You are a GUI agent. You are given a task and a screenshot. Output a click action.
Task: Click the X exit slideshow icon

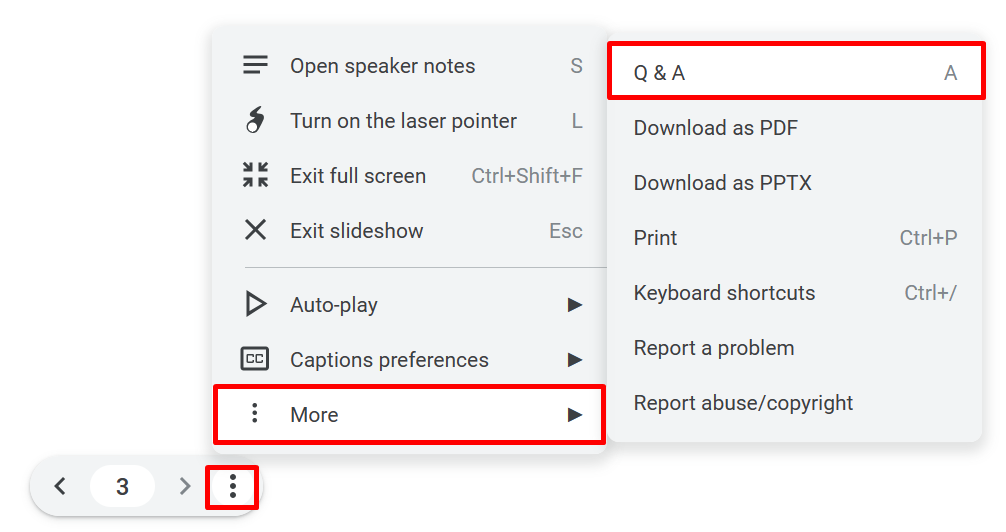pos(256,231)
